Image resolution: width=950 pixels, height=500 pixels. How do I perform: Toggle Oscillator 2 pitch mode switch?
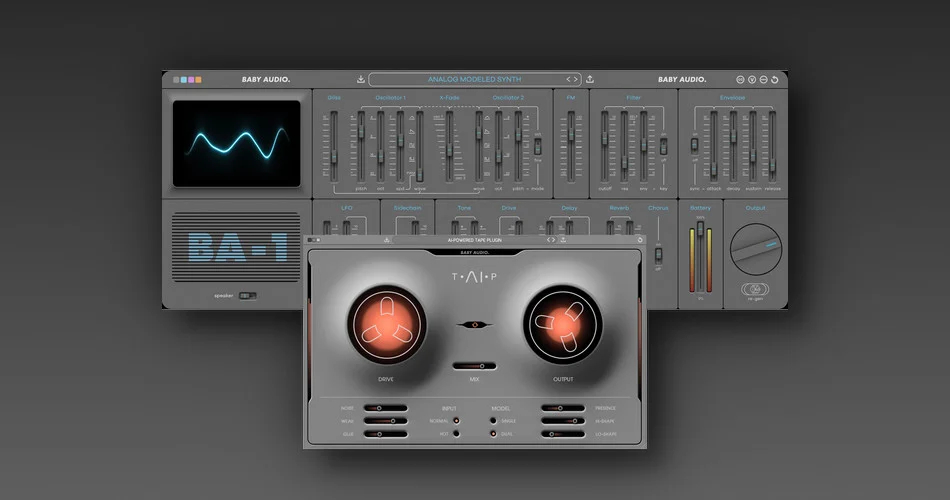pos(537,147)
